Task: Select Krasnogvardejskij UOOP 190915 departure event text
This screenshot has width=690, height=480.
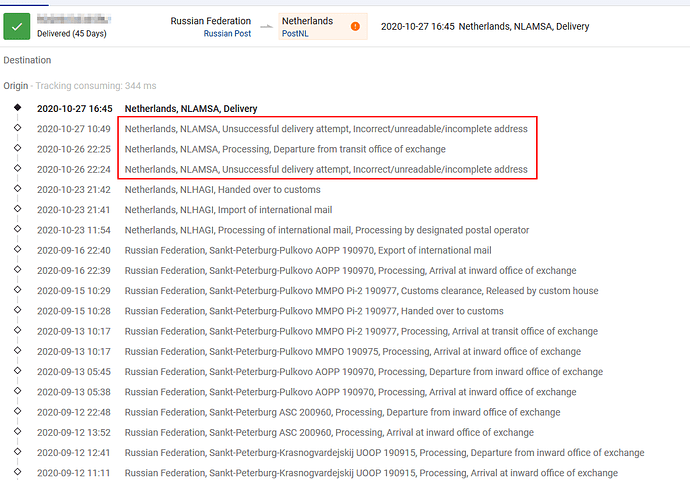Action: pyautogui.click(x=384, y=453)
